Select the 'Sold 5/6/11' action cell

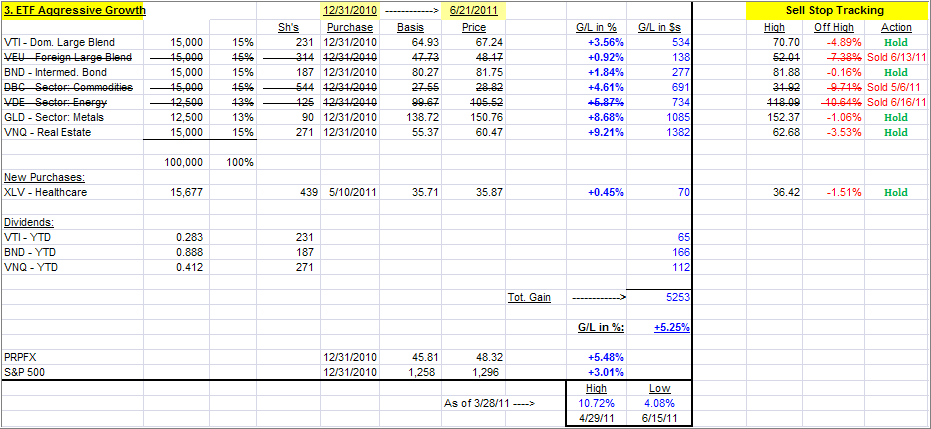tap(897, 87)
